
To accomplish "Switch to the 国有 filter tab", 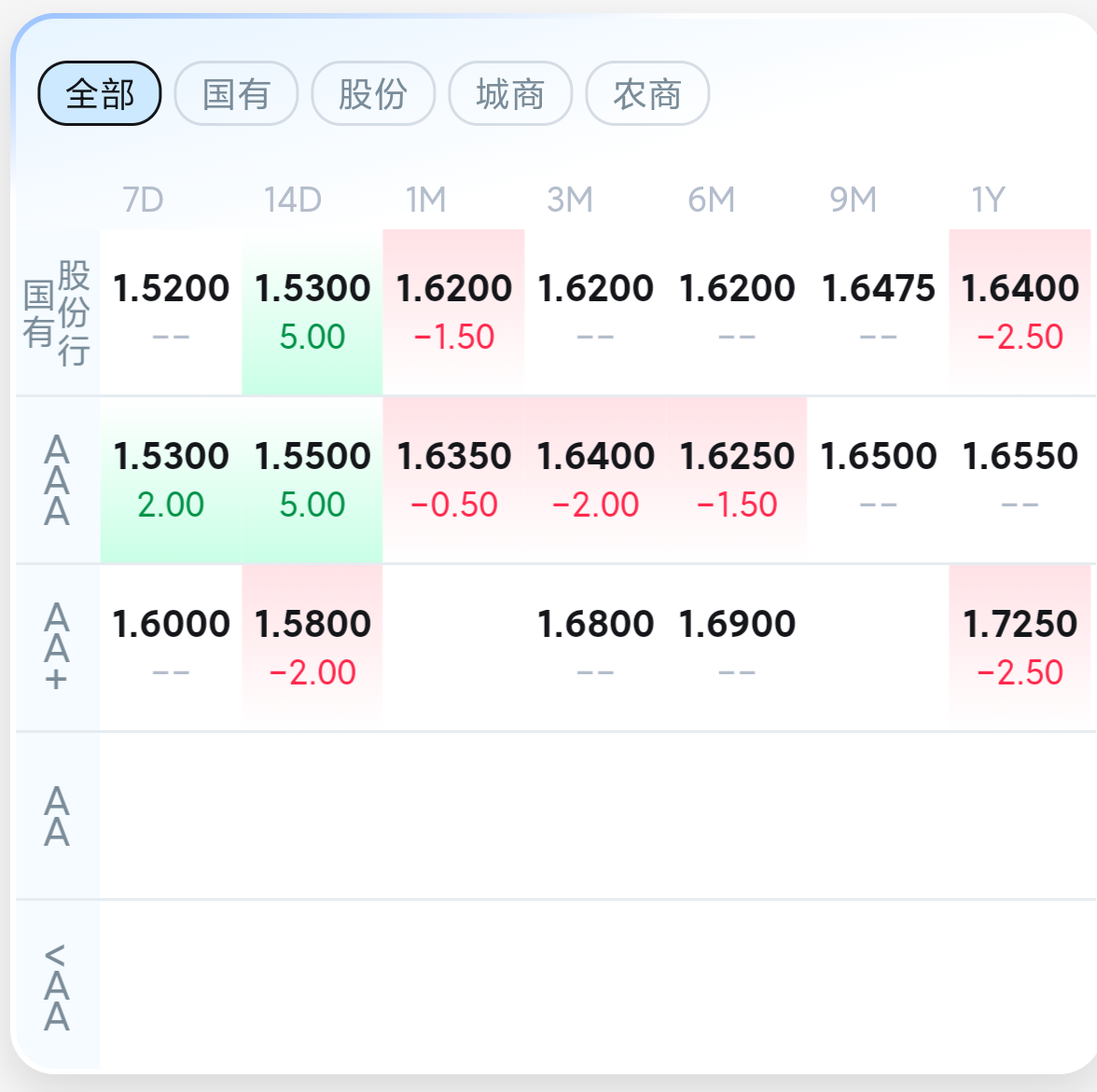I will pyautogui.click(x=237, y=94).
